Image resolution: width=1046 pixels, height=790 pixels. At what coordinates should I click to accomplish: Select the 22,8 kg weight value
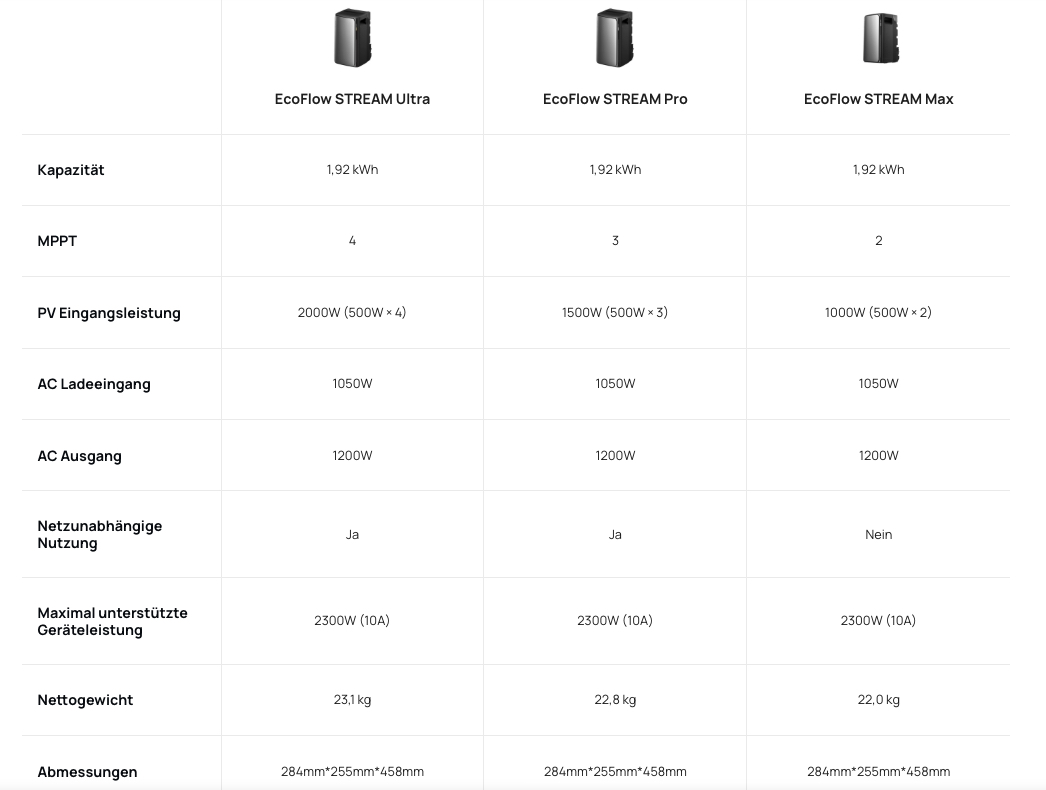[x=615, y=700]
